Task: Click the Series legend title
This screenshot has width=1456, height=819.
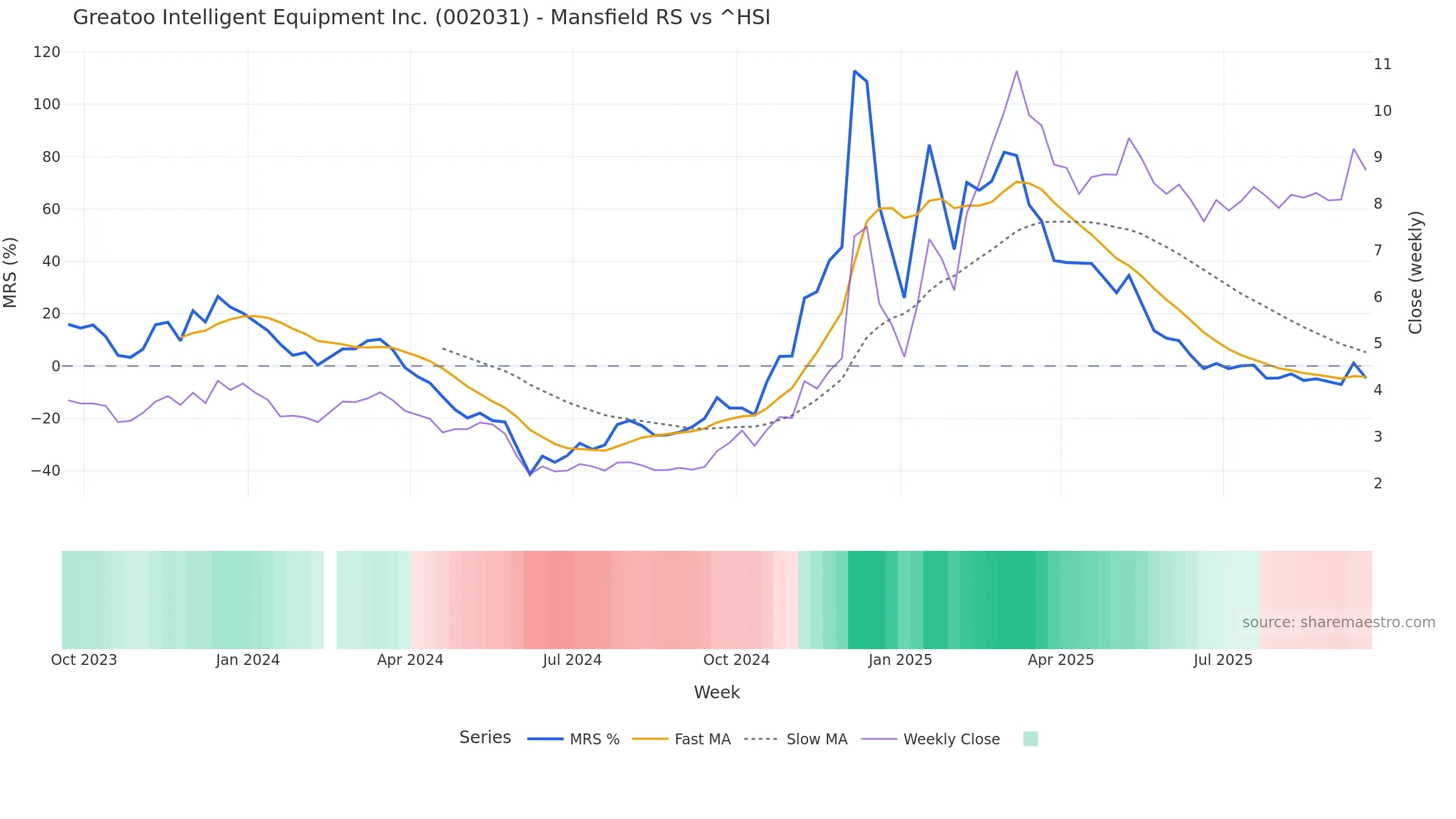Action: tap(485, 738)
